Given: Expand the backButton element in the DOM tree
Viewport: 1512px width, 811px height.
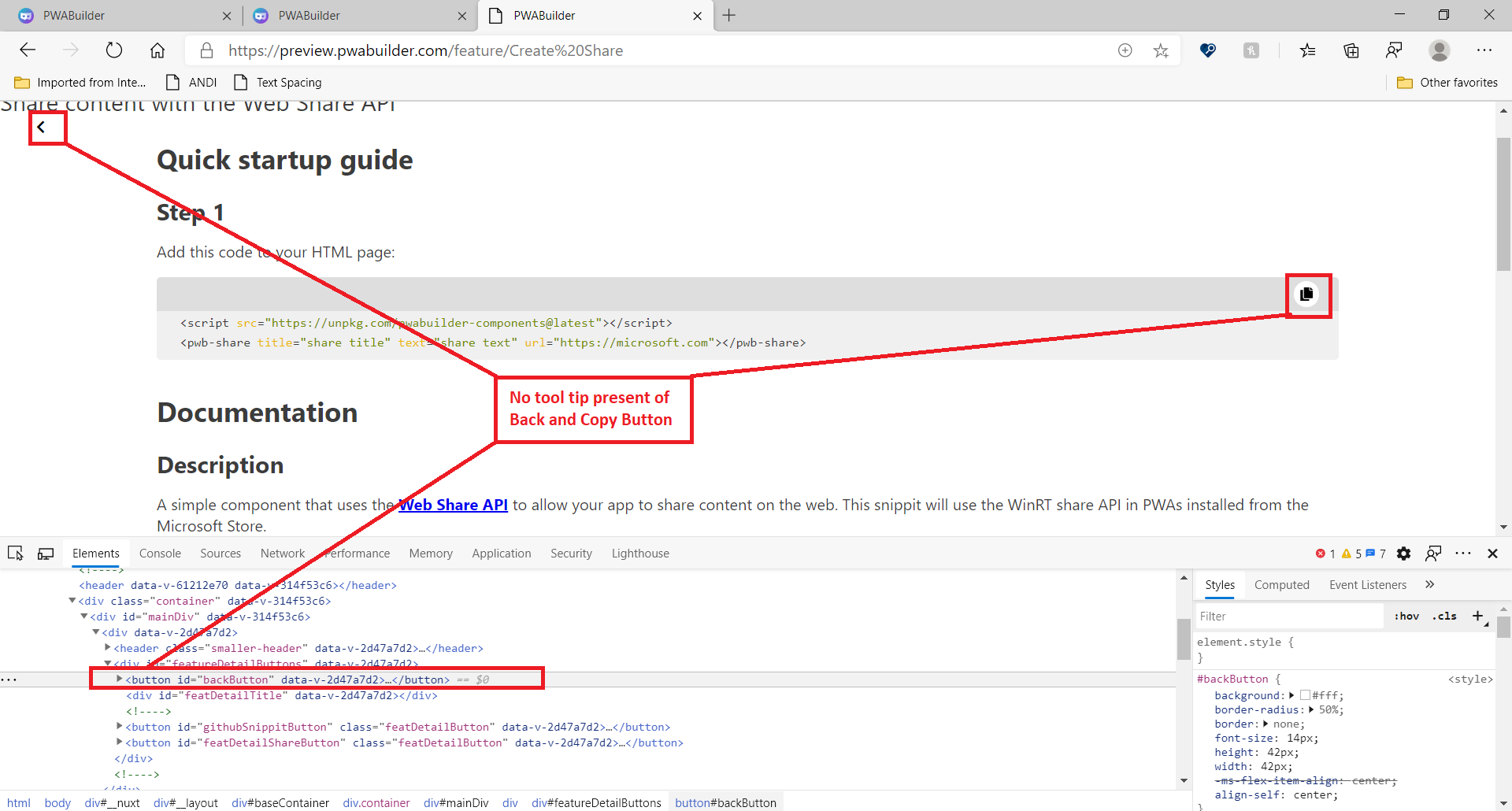Looking at the screenshot, I should point(118,679).
